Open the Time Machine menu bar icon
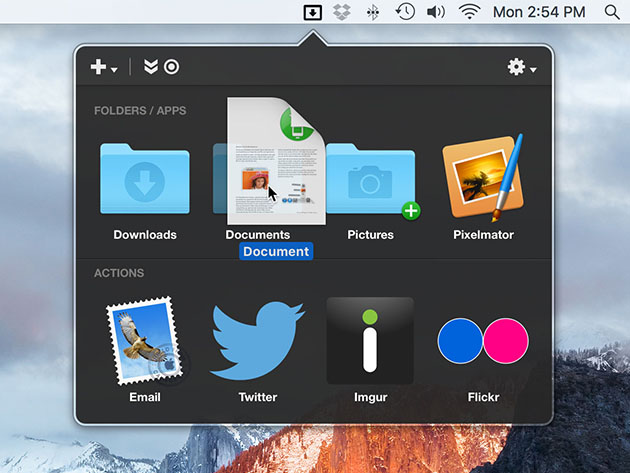 coord(405,12)
